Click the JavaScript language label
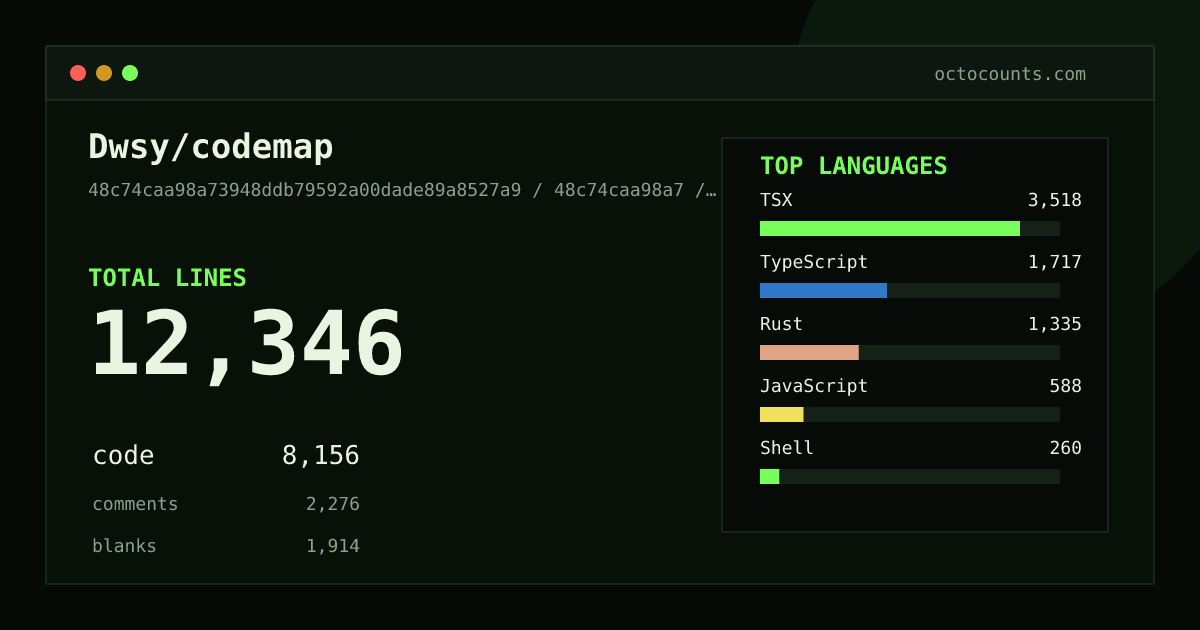Viewport: 1200px width, 630px height. [x=814, y=386]
